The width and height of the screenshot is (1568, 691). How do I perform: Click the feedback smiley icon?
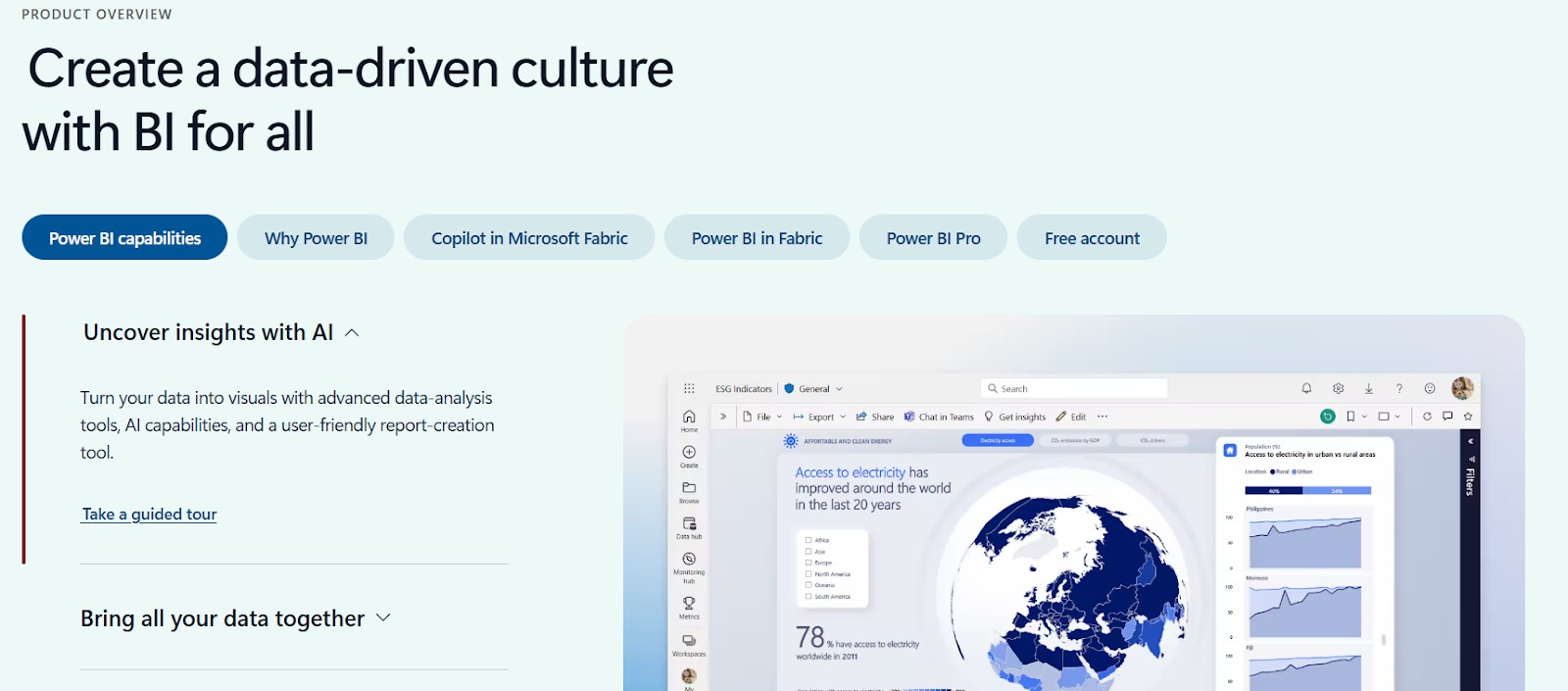tap(1430, 388)
